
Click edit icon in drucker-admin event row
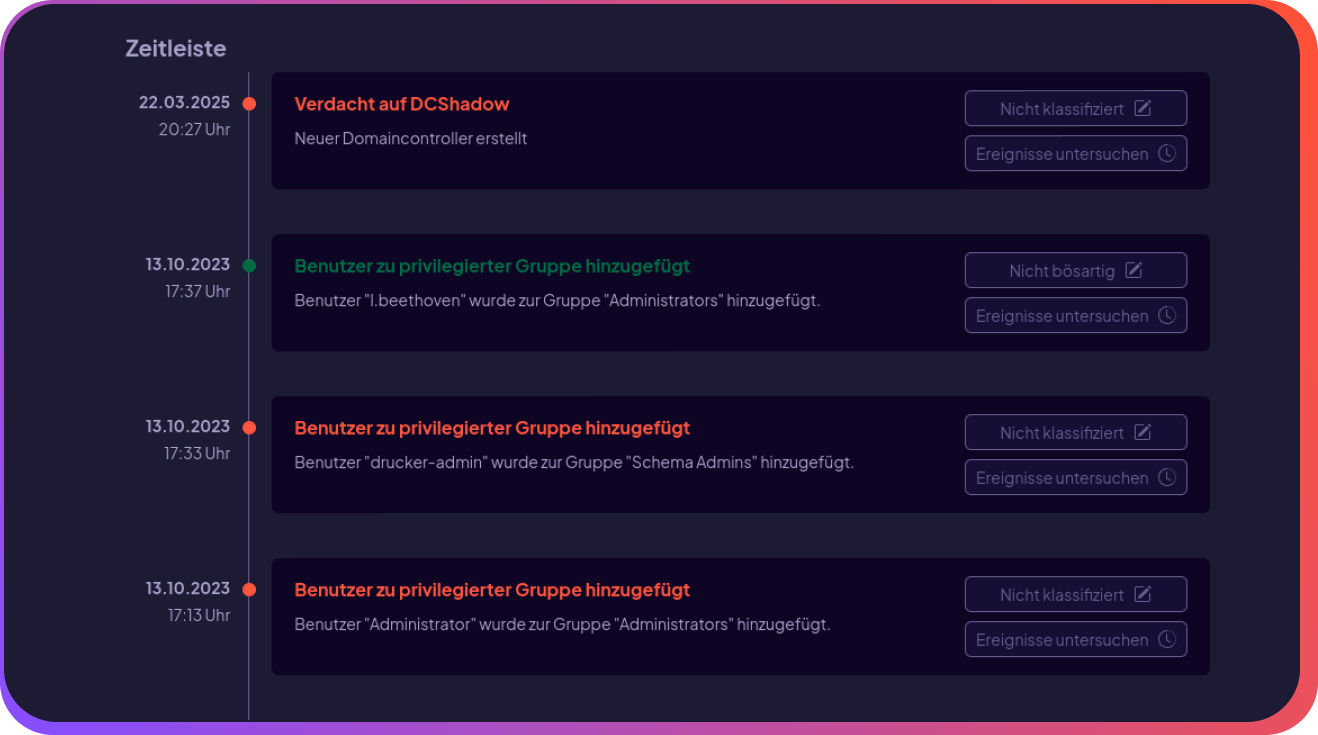click(x=1143, y=432)
